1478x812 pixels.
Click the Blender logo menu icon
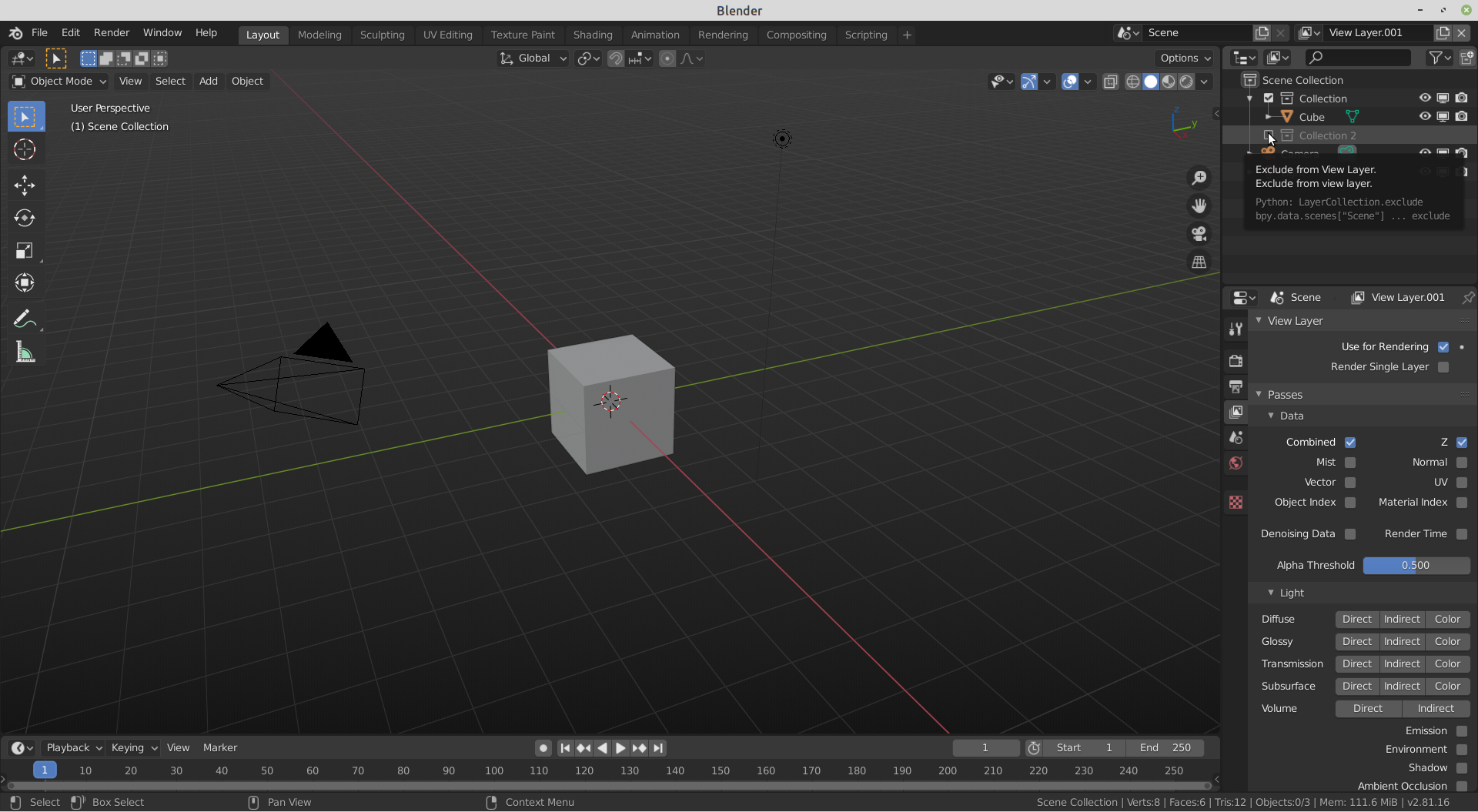tap(15, 33)
